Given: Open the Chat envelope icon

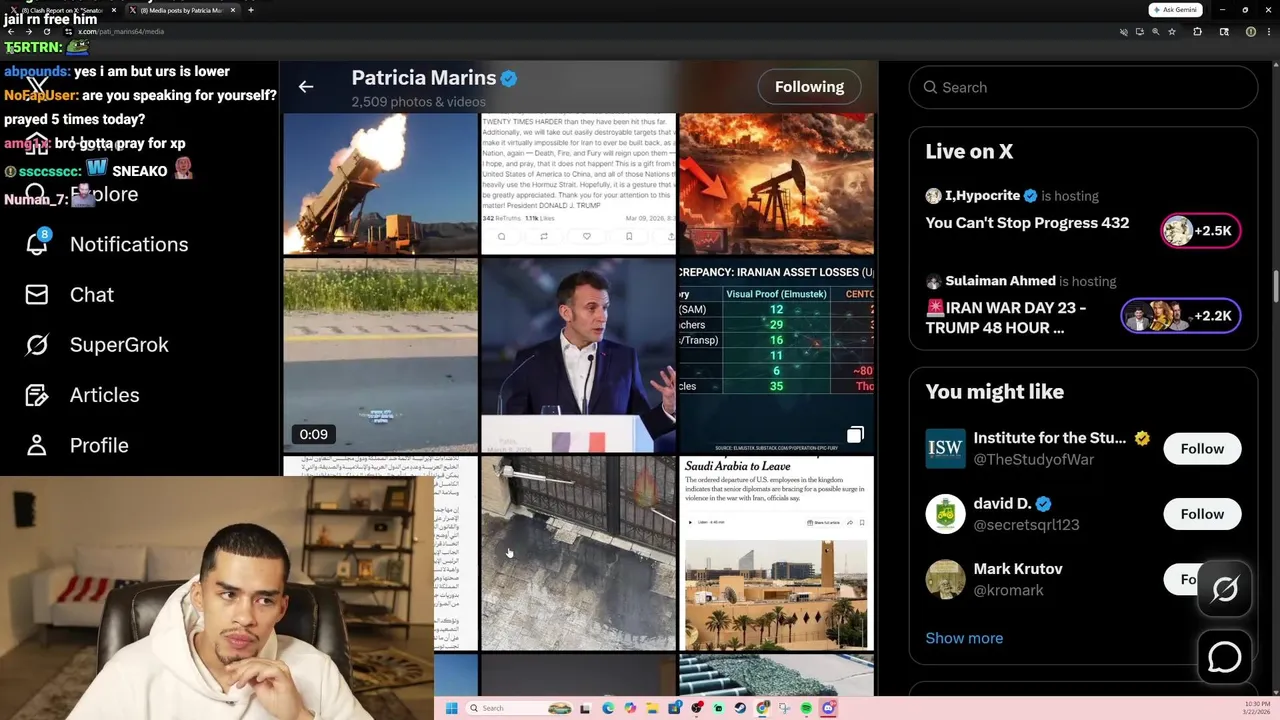Looking at the screenshot, I should [x=37, y=295].
